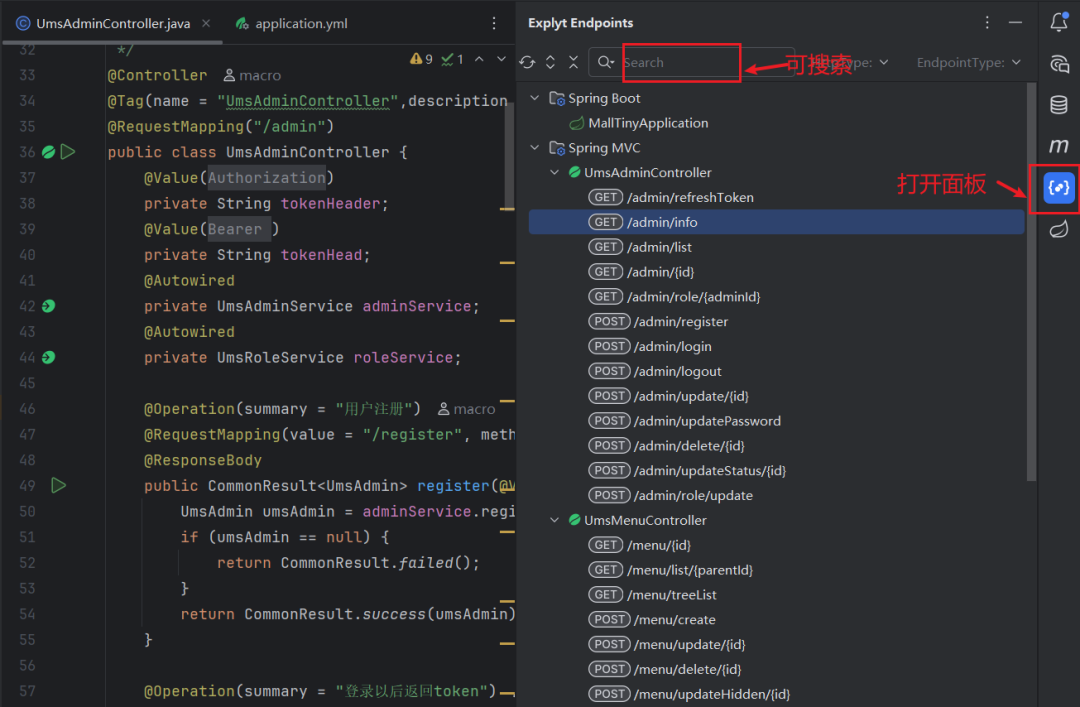The image size is (1080, 707).
Task: Click the run gutter icon on line 36
Action: 68,152
